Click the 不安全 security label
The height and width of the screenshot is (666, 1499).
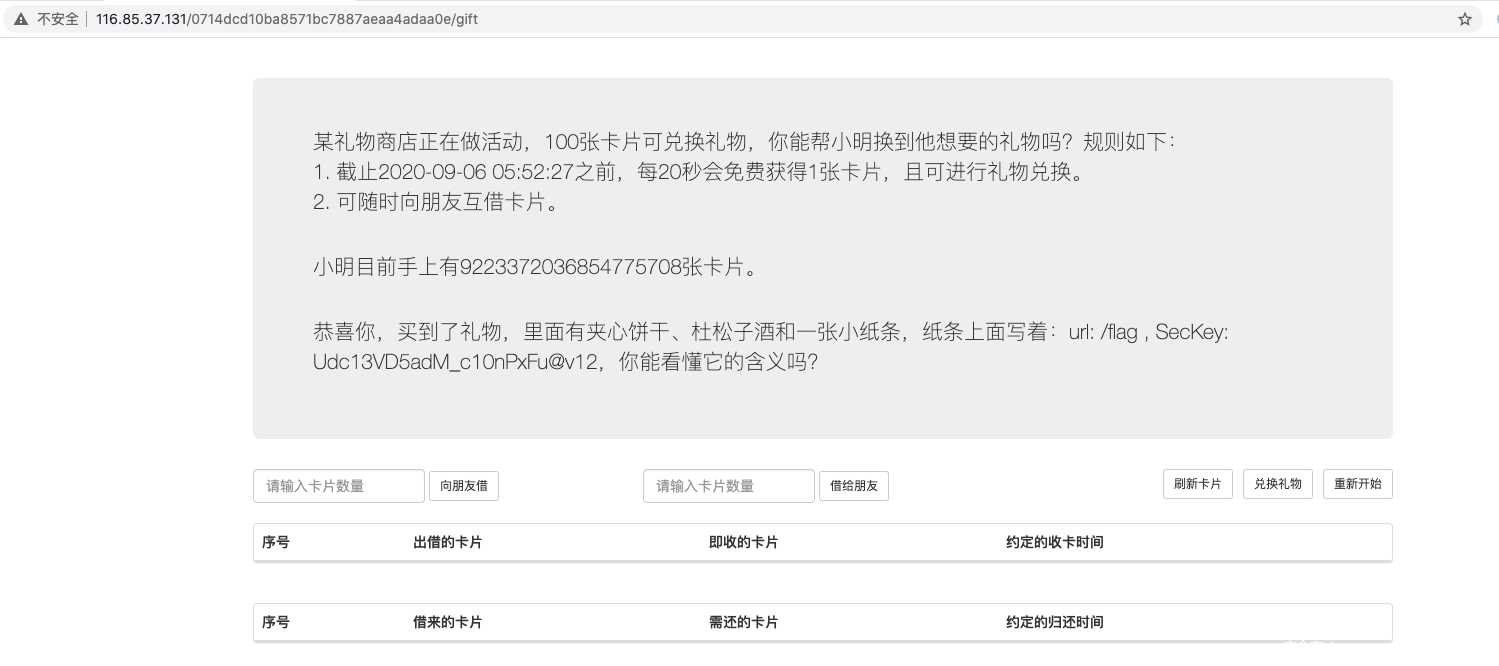[58, 19]
